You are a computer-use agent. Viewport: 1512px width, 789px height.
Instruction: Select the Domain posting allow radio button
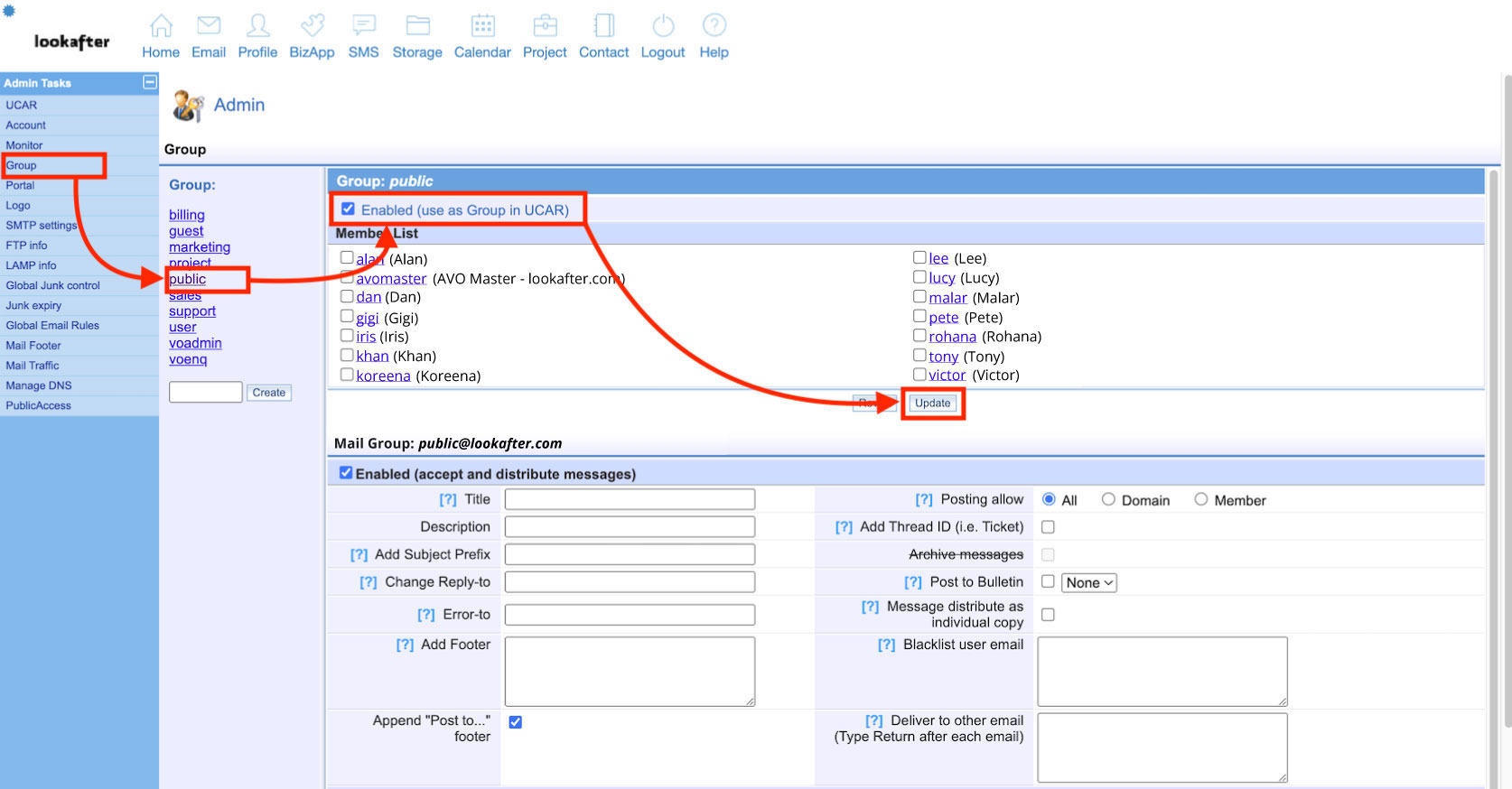1108,499
